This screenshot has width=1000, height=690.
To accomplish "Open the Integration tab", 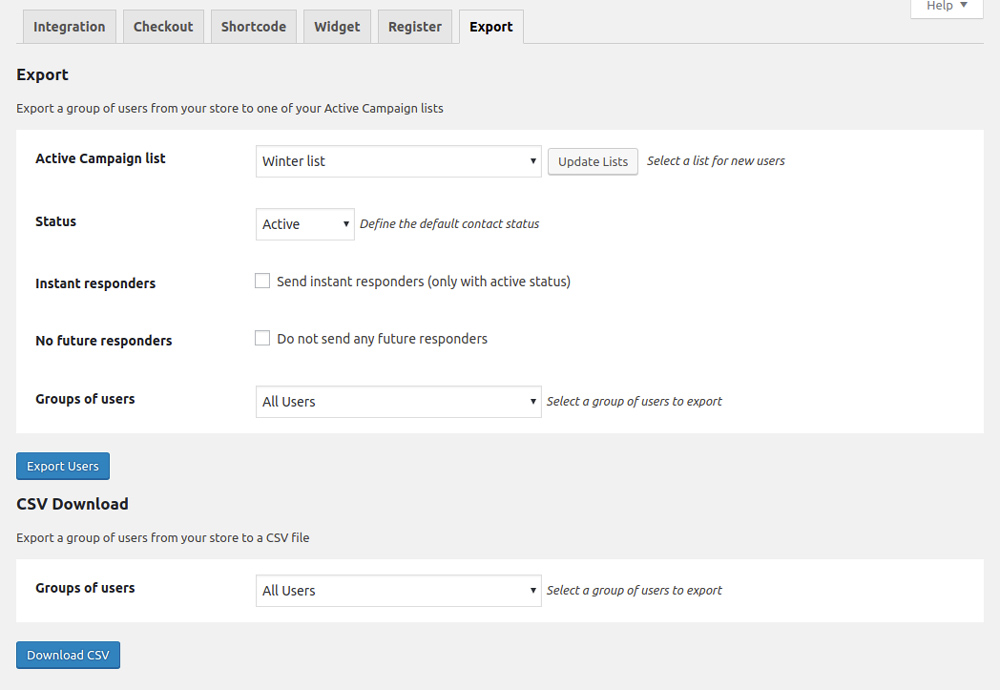I will coord(69,27).
